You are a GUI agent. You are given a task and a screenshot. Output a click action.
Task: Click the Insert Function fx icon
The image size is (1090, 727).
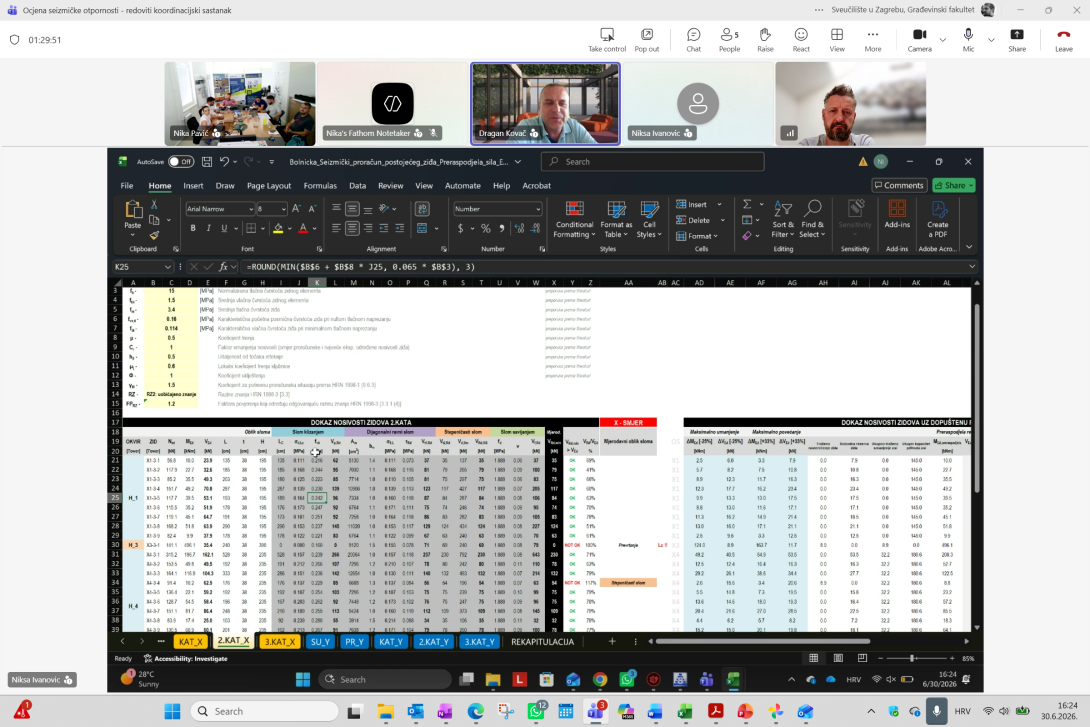tap(224, 267)
